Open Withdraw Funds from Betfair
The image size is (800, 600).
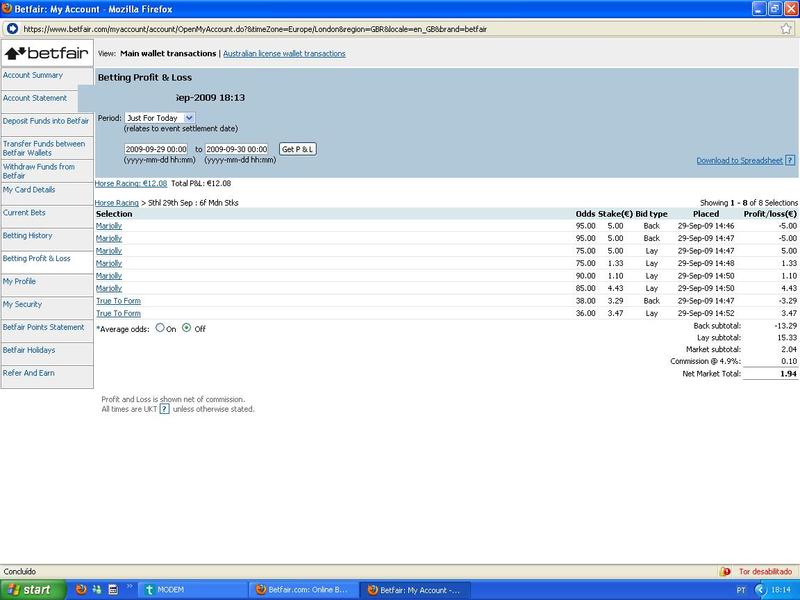click(39, 171)
